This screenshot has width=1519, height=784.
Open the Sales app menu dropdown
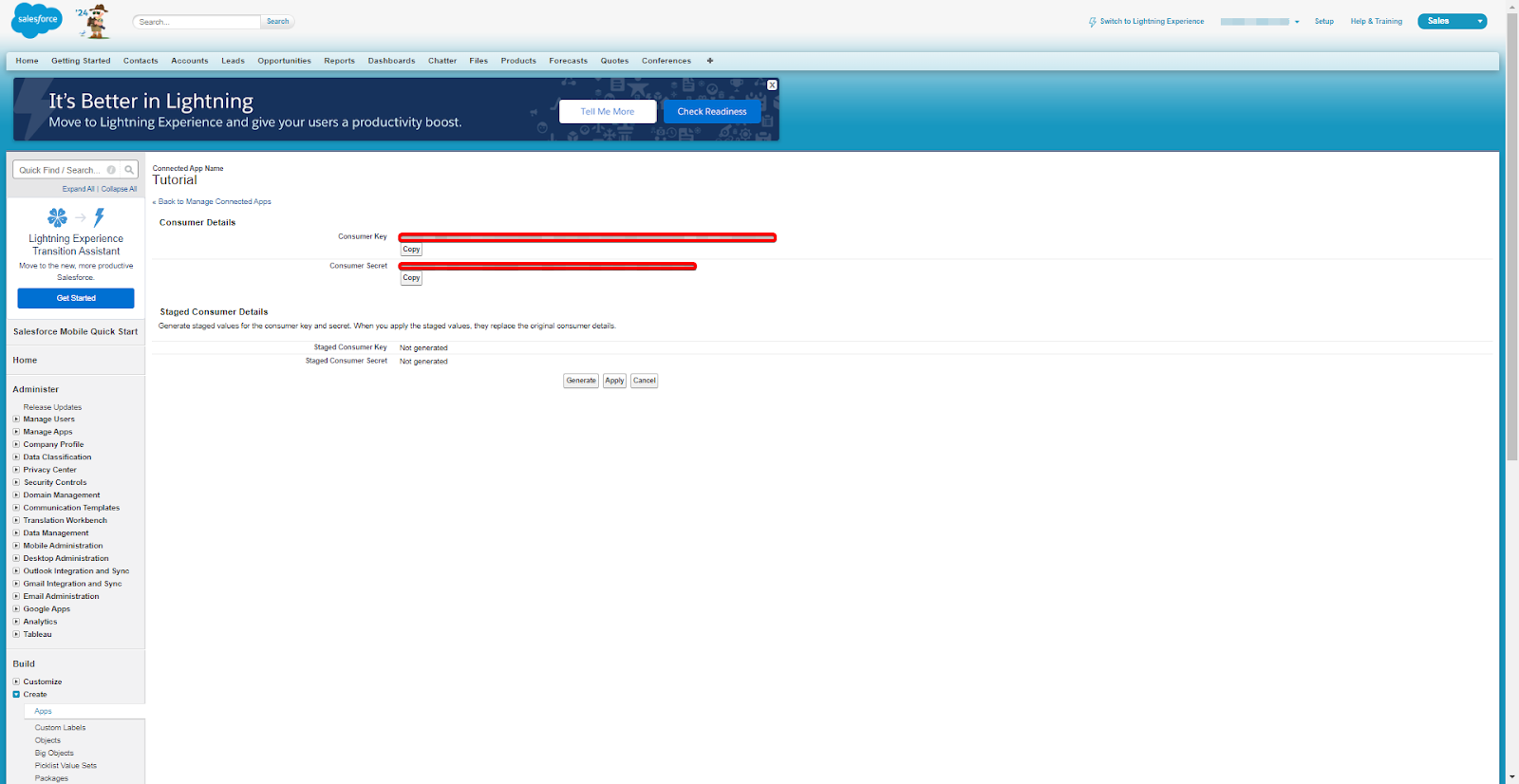[x=1479, y=21]
